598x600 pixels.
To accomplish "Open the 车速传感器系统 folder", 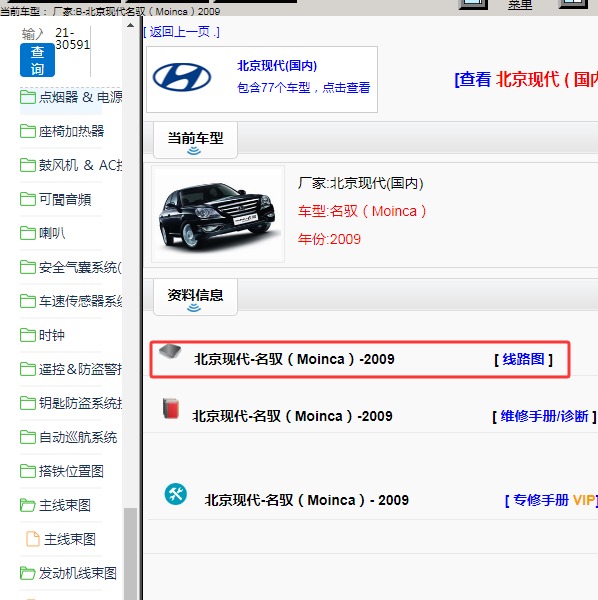I will [80, 301].
